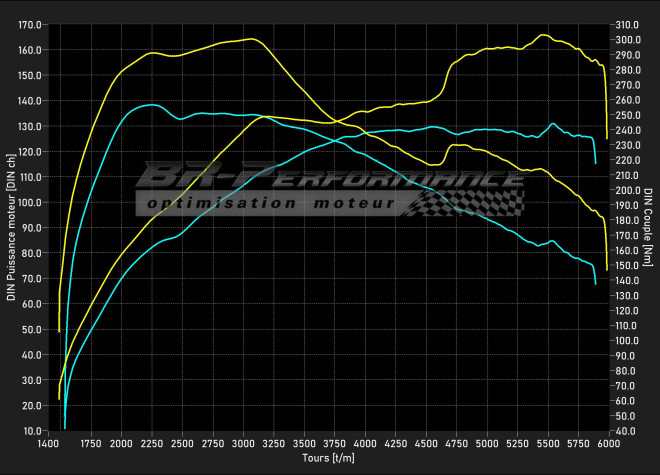This screenshot has width=660, height=475.
Task: Click the yellow power curve's peak near 5500 rpm
Action: pyautogui.click(x=543, y=35)
